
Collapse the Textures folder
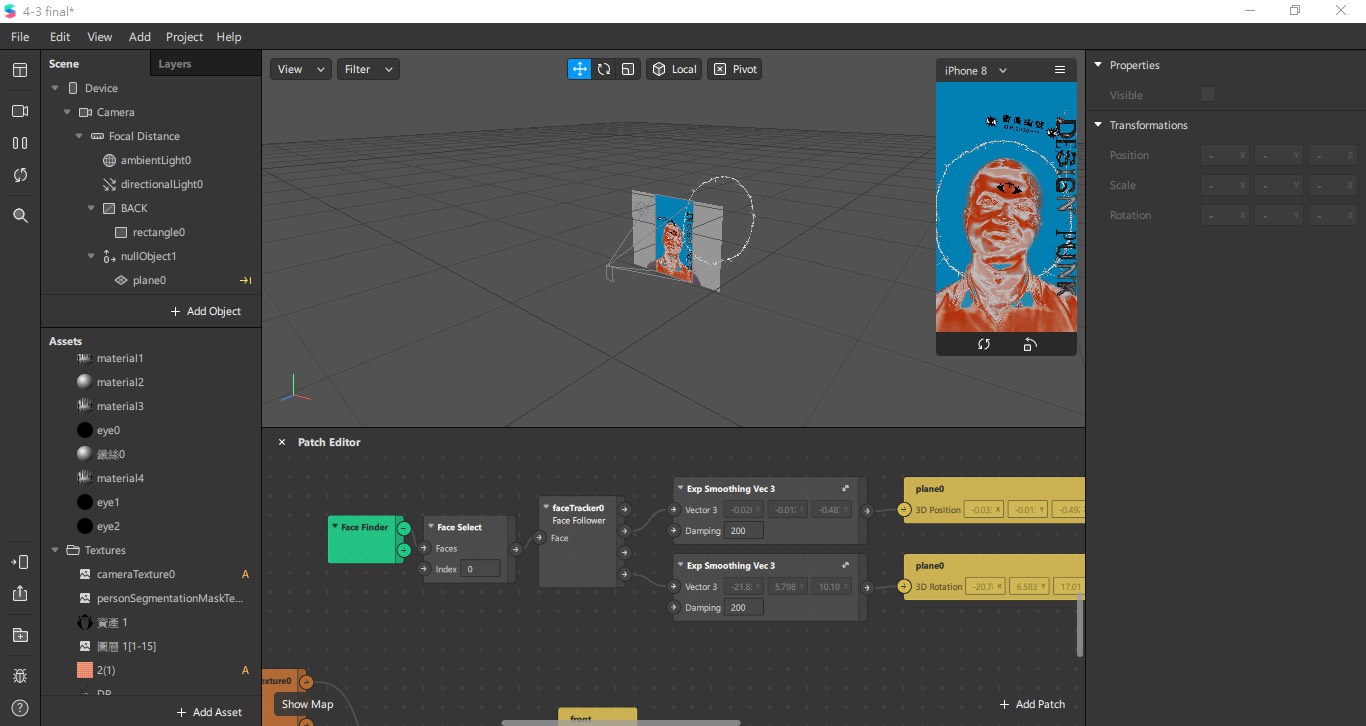coord(56,550)
